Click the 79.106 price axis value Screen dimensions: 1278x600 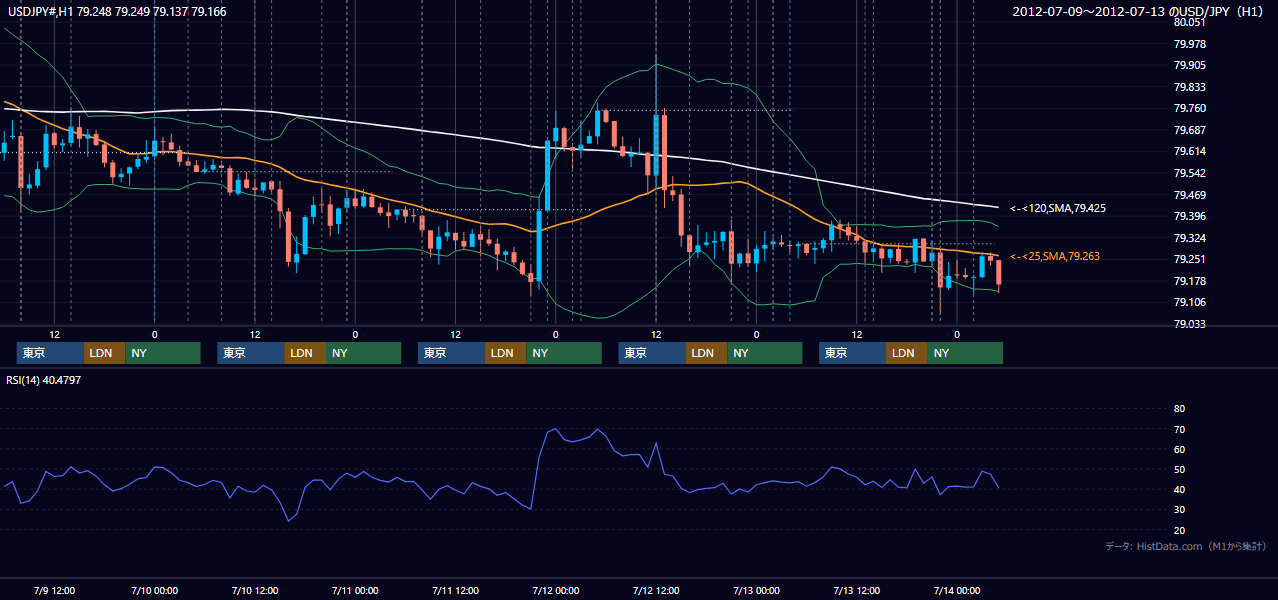coord(1189,302)
